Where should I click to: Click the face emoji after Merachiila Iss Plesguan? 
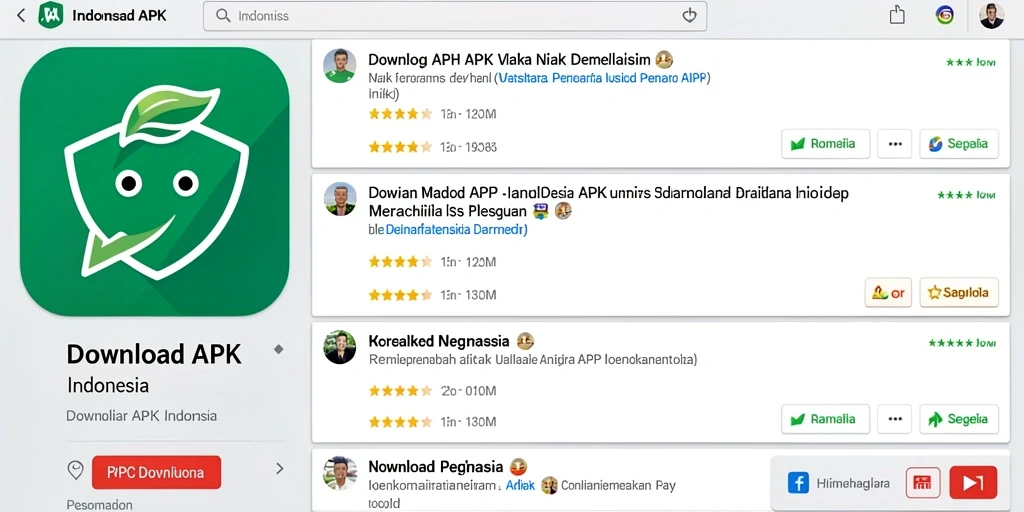(x=563, y=211)
